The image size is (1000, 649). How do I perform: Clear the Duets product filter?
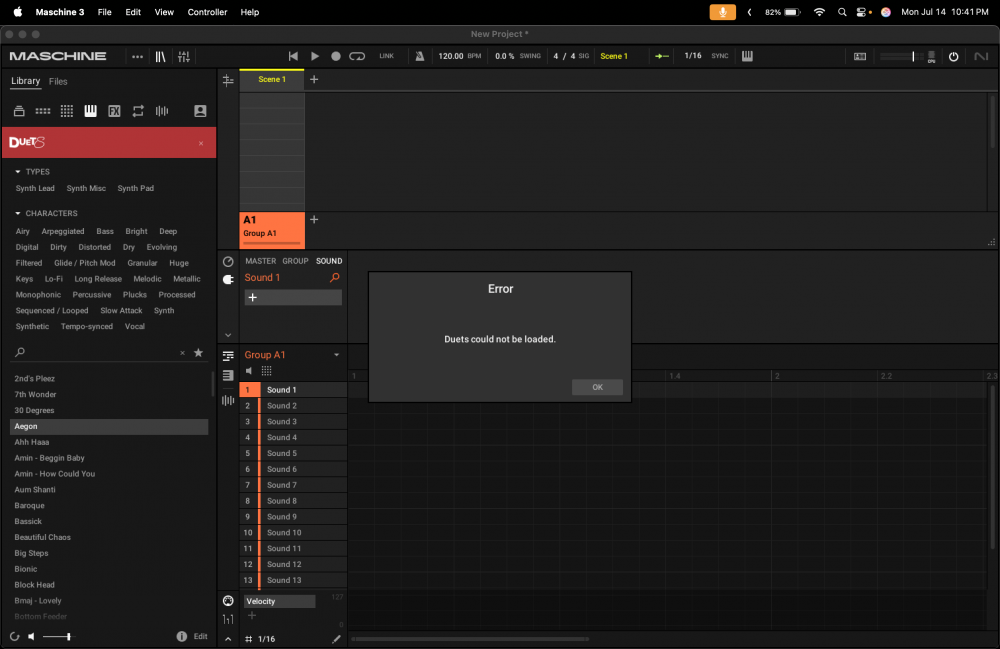201,143
